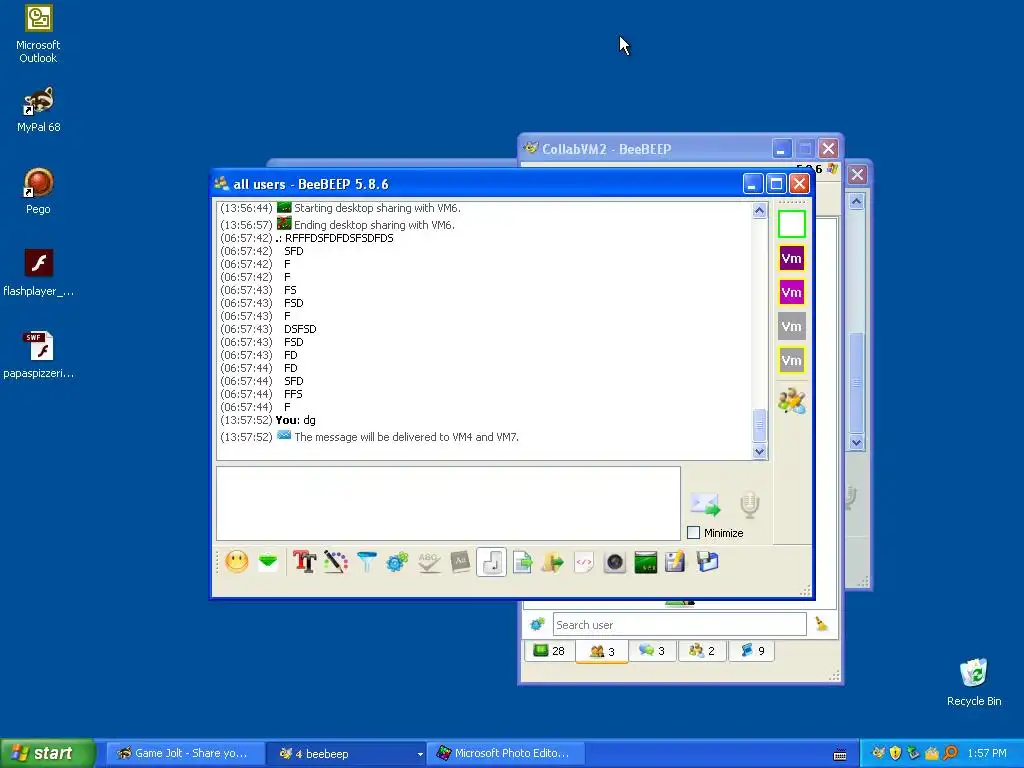
Task: Click the BeeBEEP bee tray icon
Action: 878,753
